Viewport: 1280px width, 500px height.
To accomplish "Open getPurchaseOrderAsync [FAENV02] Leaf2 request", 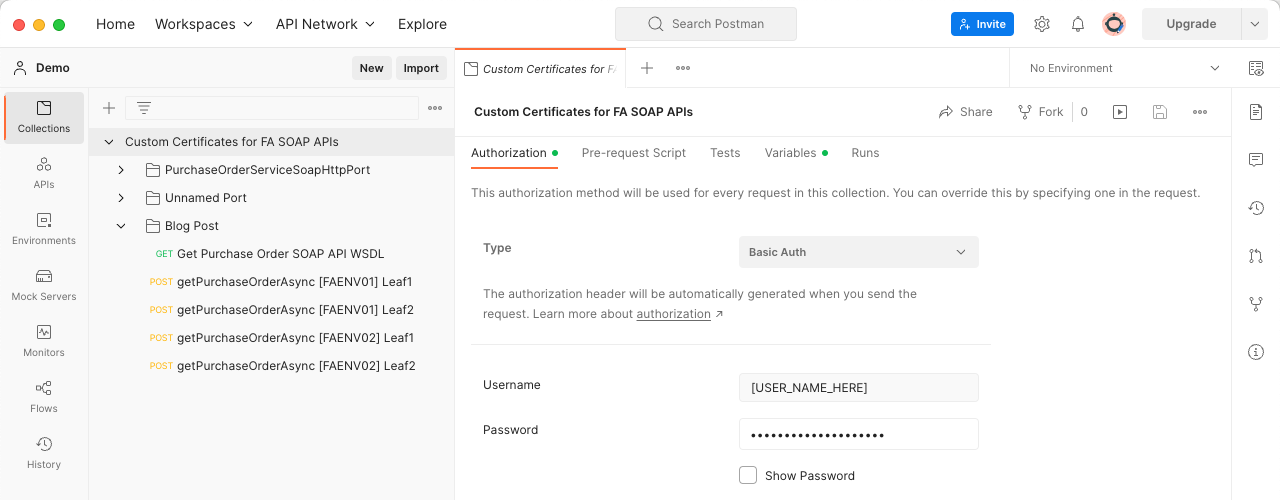I will point(270,366).
